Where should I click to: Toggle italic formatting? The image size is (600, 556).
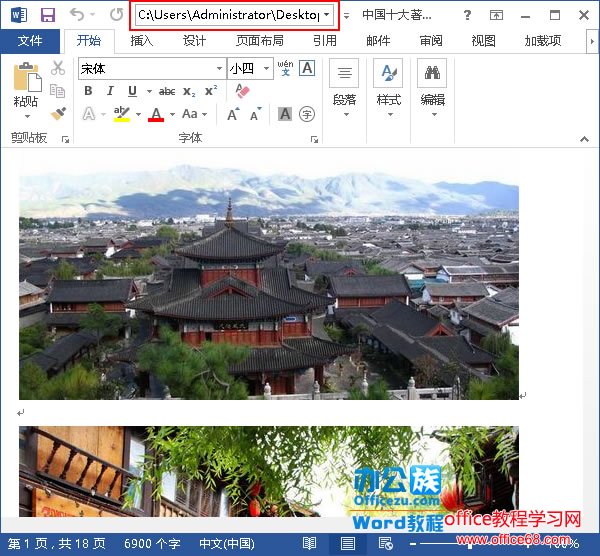(x=110, y=91)
